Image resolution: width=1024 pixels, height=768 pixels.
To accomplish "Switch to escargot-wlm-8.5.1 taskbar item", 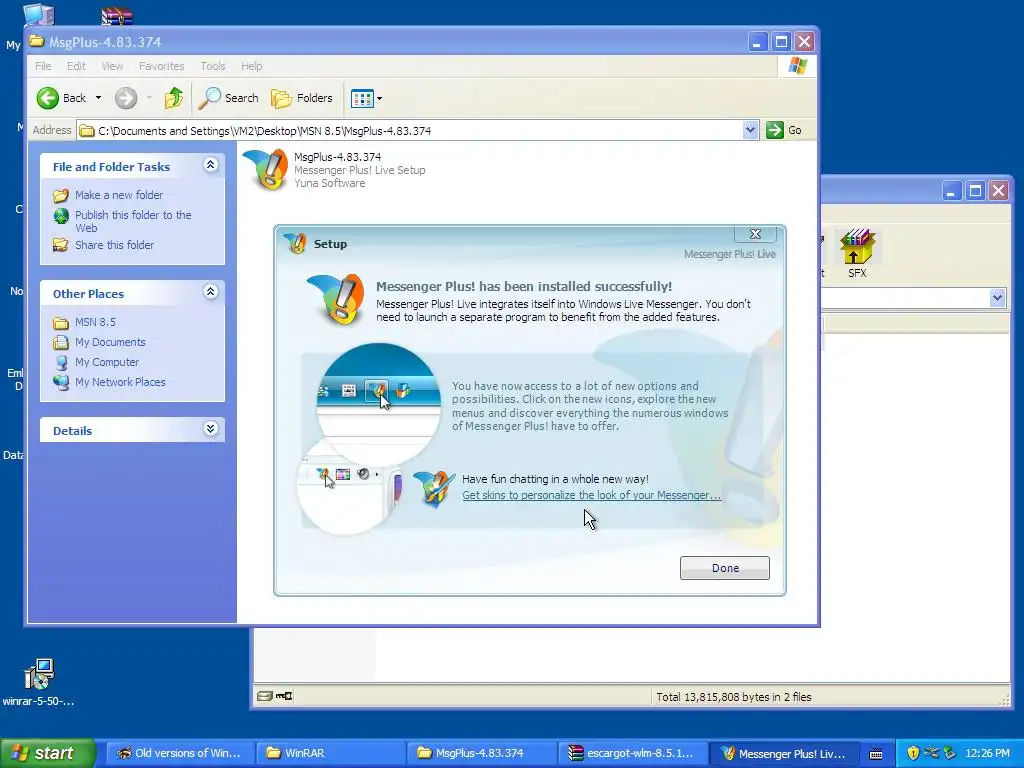I will (632, 753).
